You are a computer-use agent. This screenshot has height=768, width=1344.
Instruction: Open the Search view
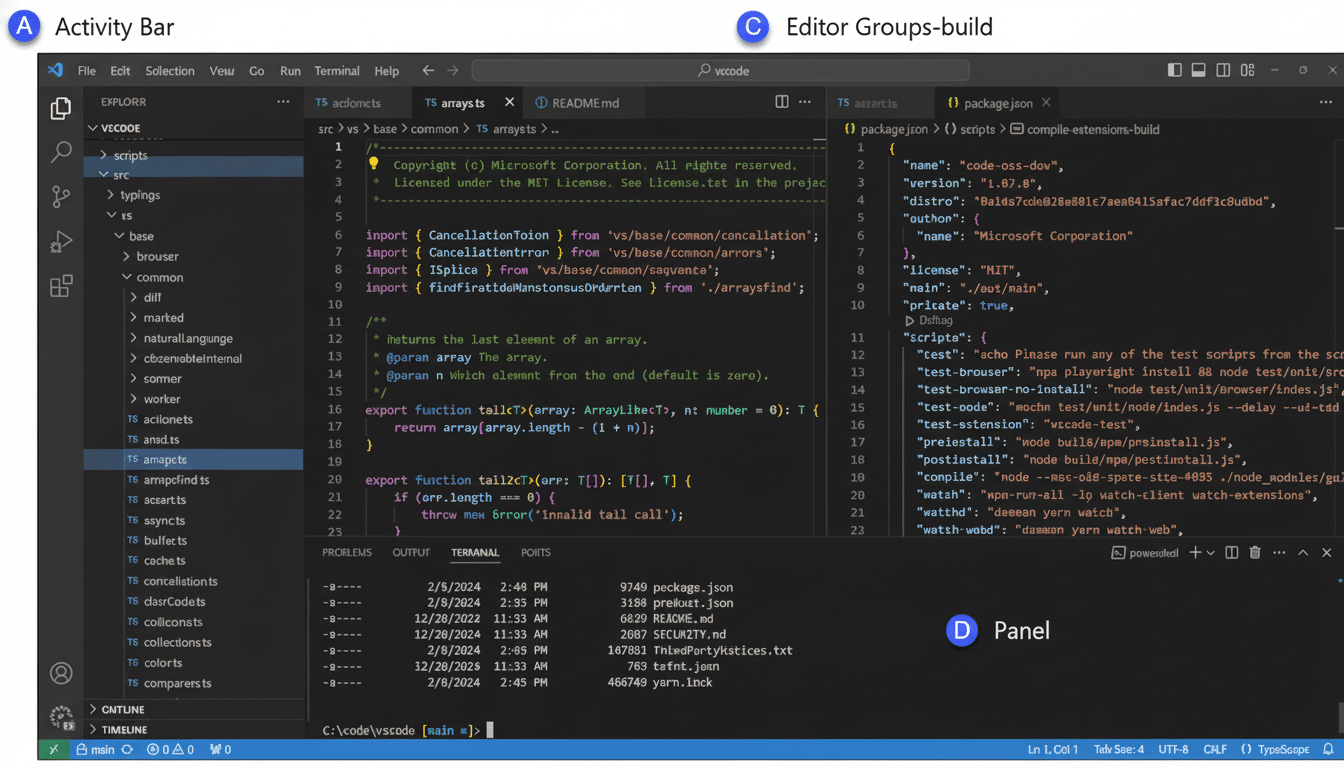pos(61,152)
